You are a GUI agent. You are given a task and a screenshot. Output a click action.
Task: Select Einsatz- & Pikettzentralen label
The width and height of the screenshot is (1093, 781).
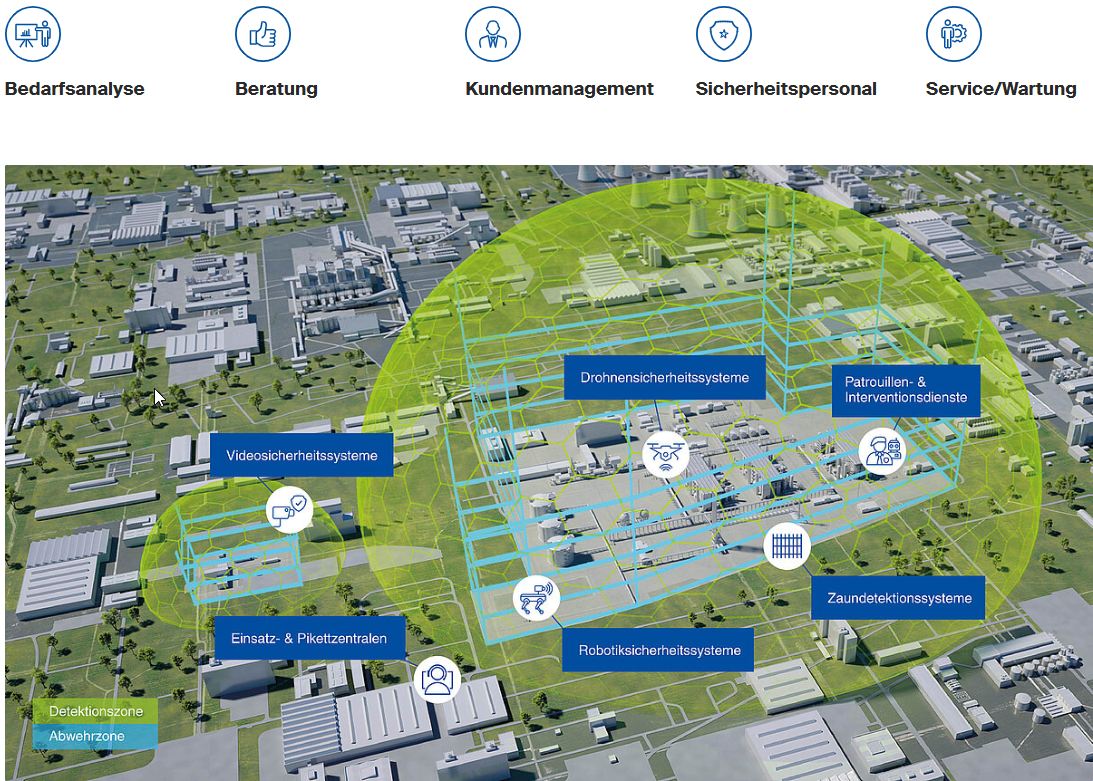309,638
